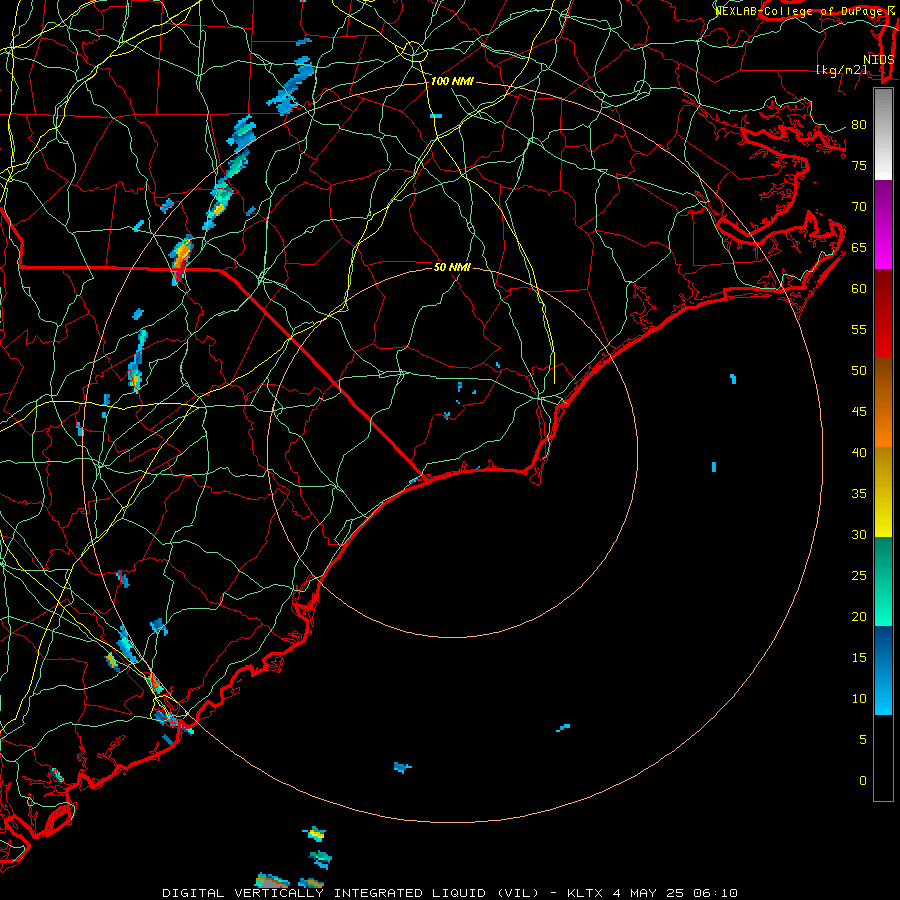Viewport: 900px width, 900px height.
Task: Click the 80 value on color scale
Action: [x=859, y=125]
